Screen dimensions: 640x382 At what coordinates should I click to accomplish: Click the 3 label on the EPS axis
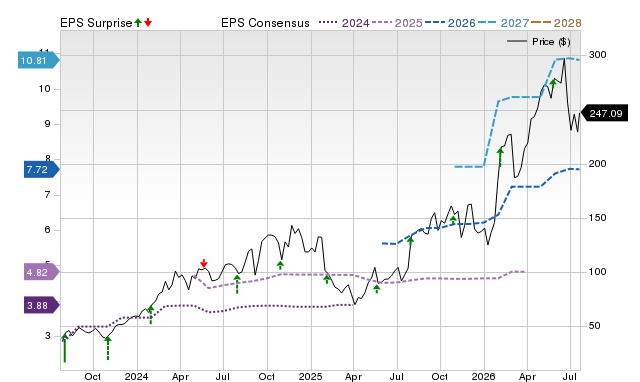click(x=47, y=335)
